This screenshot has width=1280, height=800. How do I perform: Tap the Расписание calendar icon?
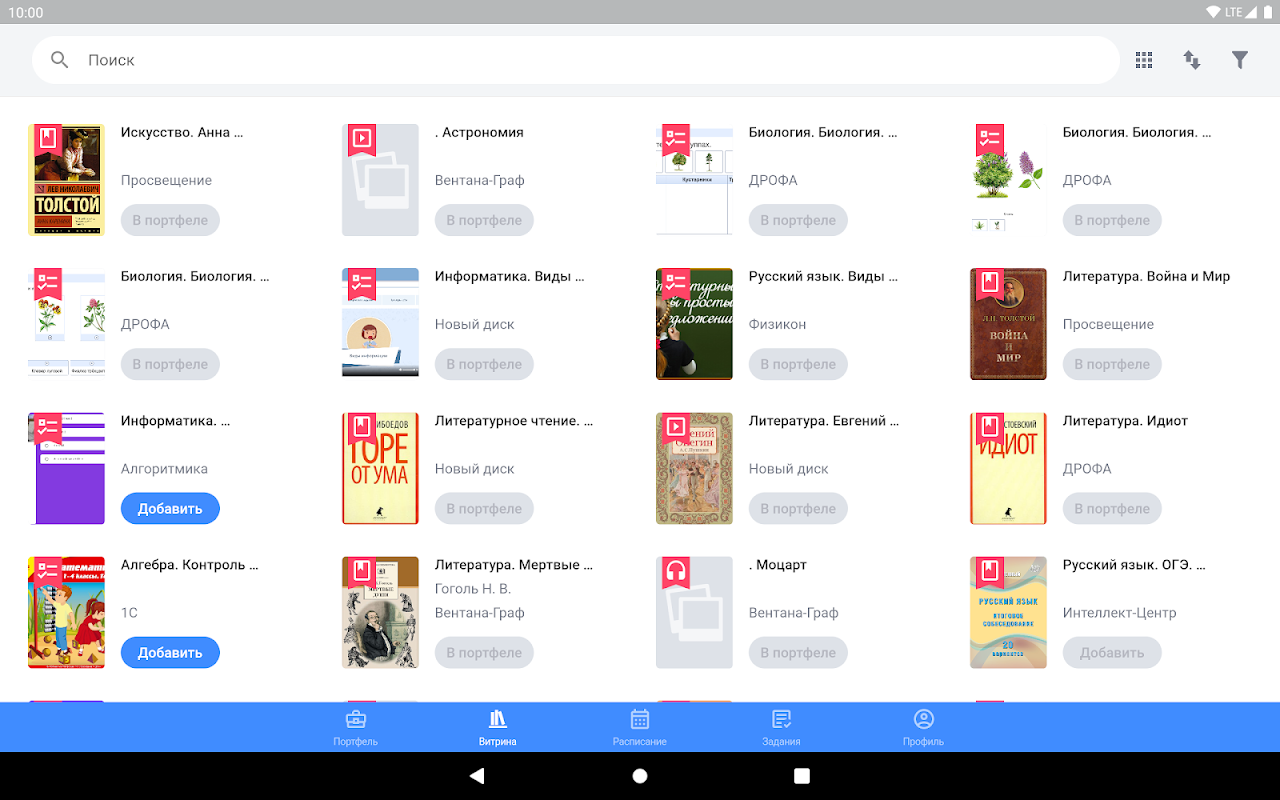[x=640, y=719]
